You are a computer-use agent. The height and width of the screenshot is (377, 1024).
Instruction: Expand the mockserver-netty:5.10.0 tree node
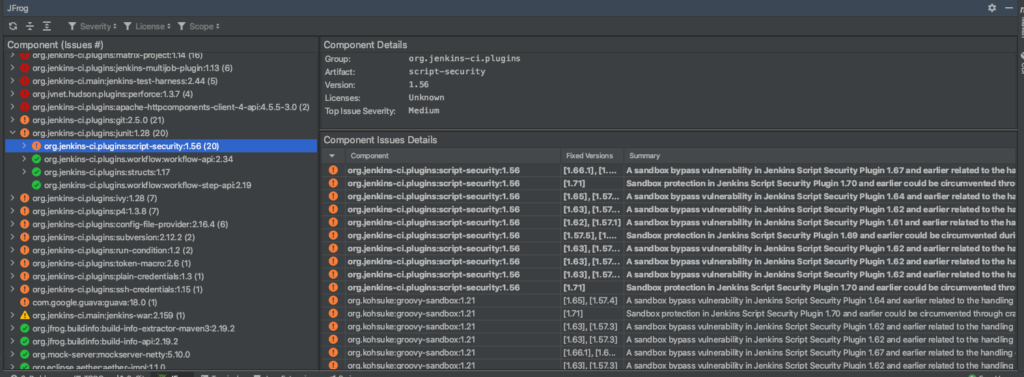coord(12,354)
